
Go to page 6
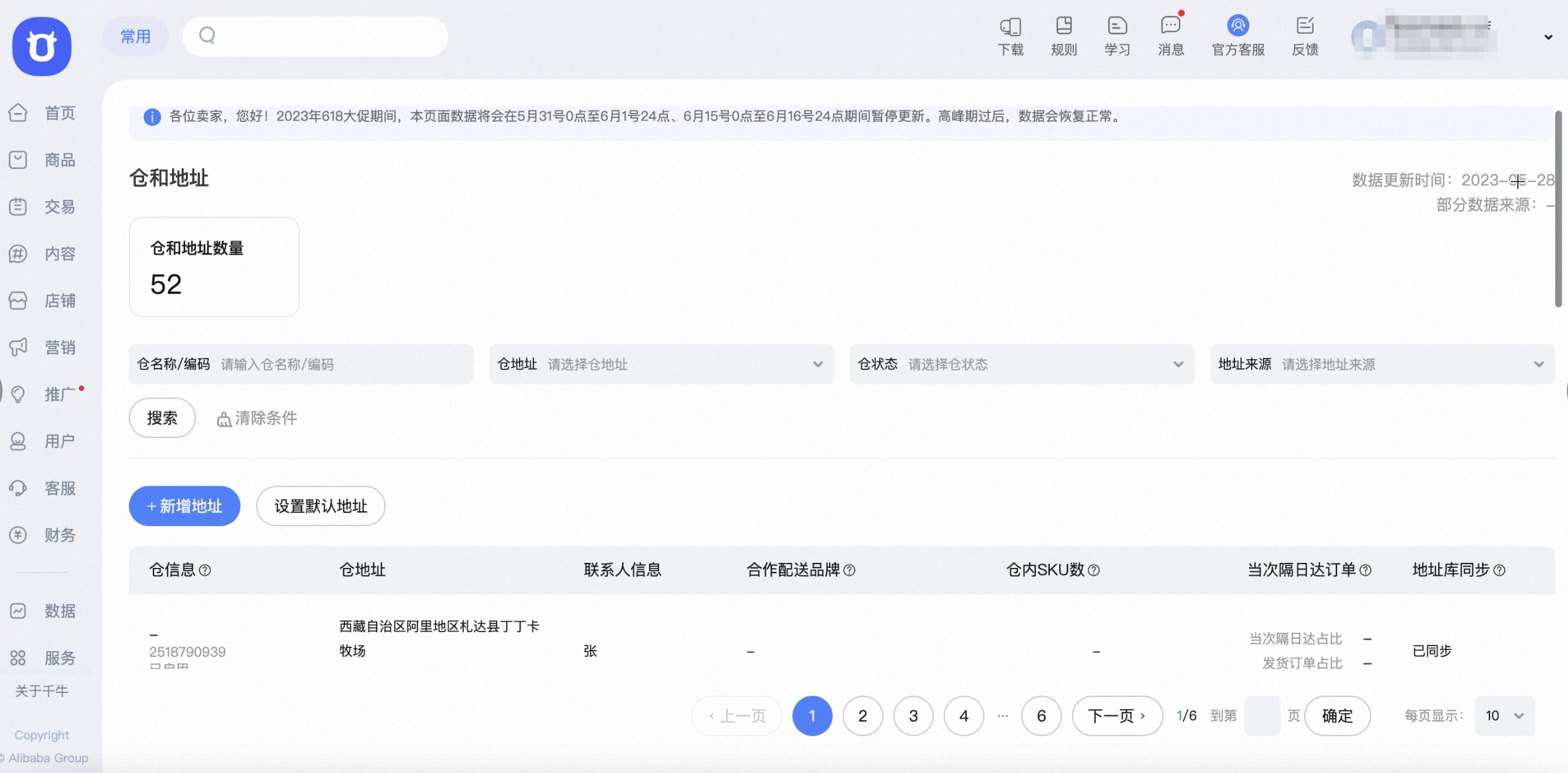pyautogui.click(x=1042, y=716)
